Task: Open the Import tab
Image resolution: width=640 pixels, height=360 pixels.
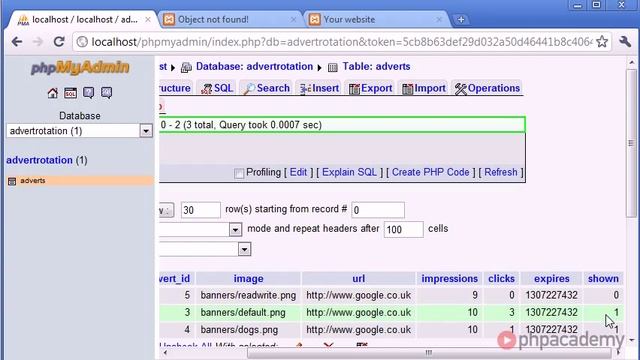Action: point(424,88)
